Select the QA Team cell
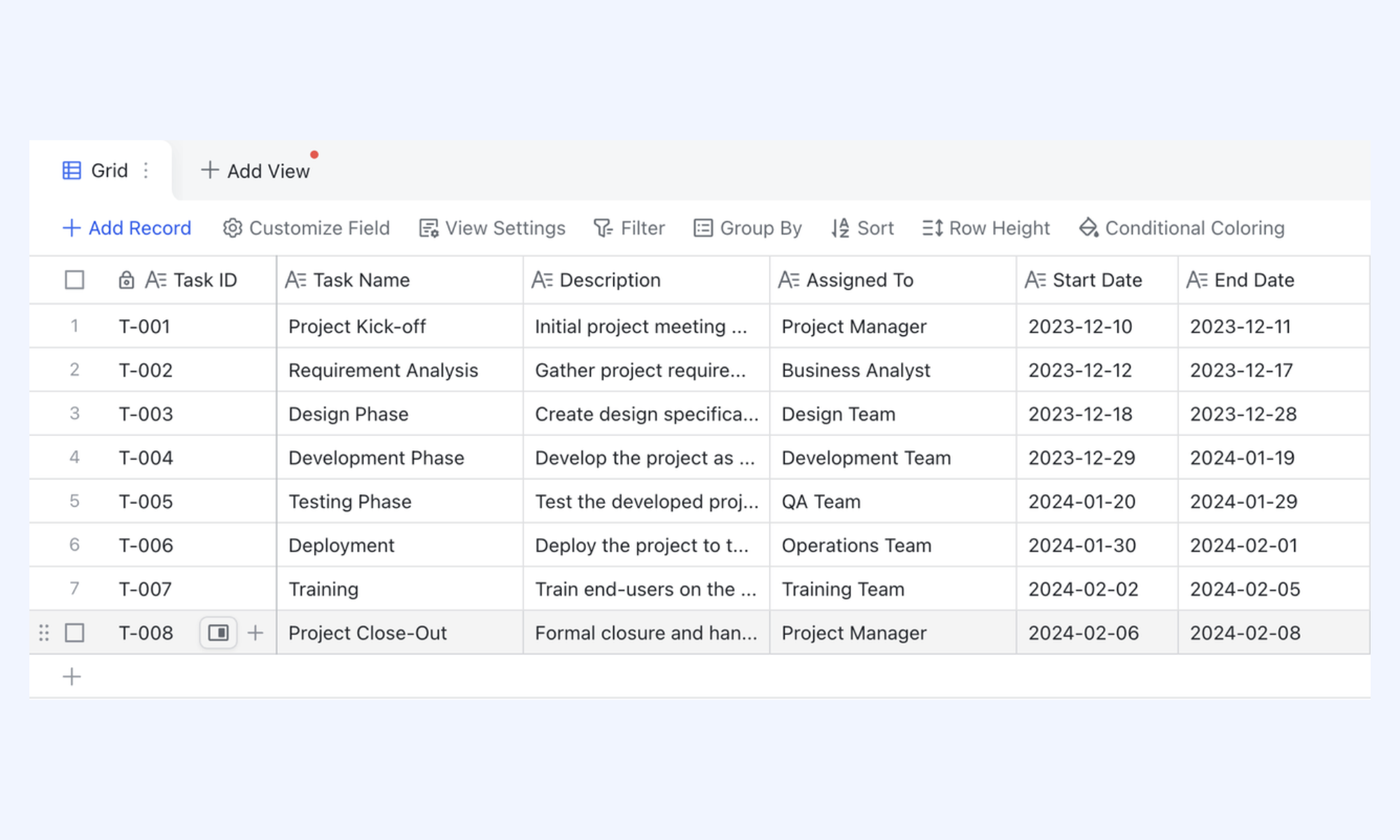This screenshot has height=840, width=1400. [x=892, y=501]
